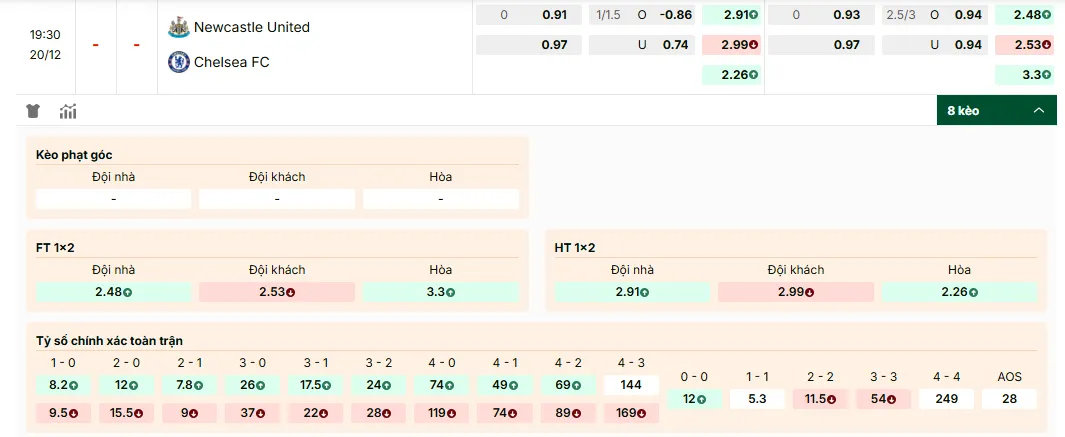Open the bar chart statistics icon
Viewport: 1065px width, 437px height.
click(x=68, y=111)
